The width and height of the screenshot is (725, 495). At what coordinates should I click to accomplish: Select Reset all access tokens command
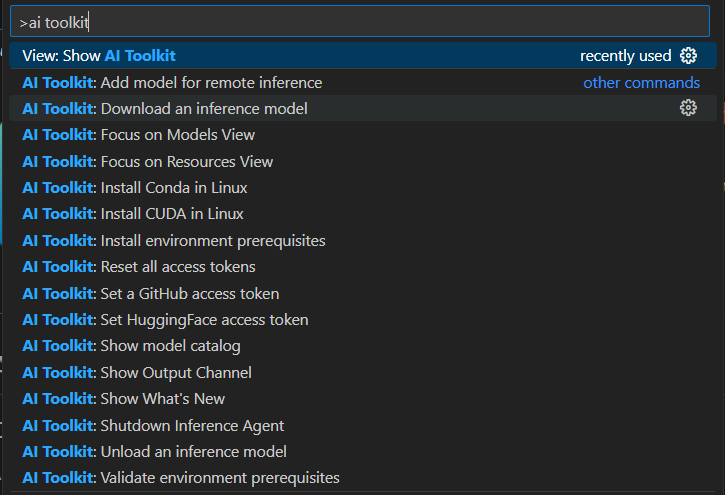(x=363, y=267)
